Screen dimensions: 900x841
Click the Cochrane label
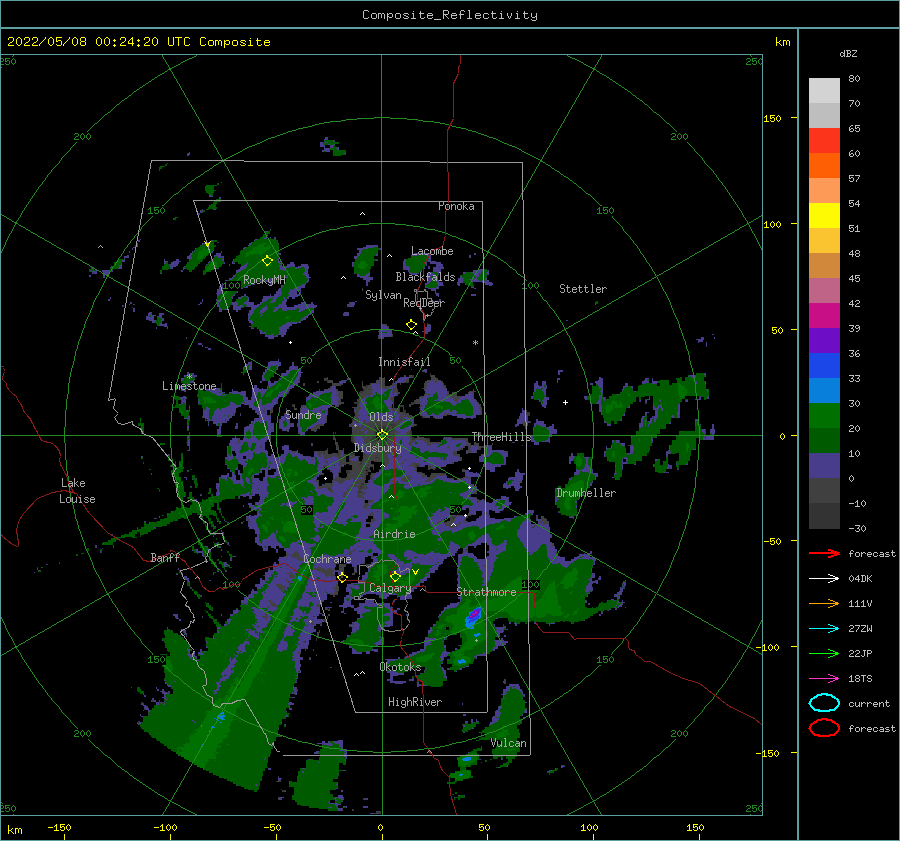click(x=327, y=559)
